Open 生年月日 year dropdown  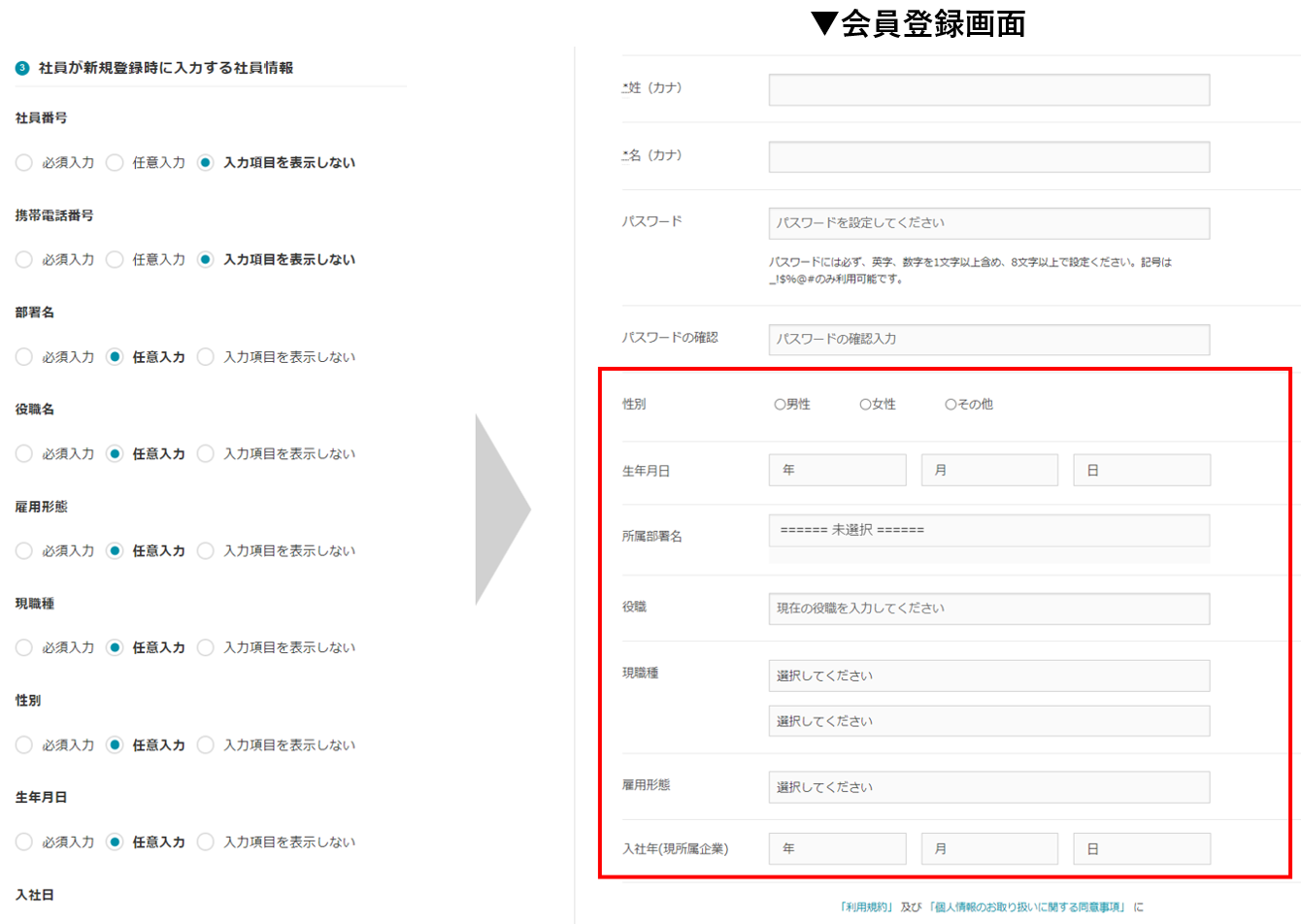point(837,471)
